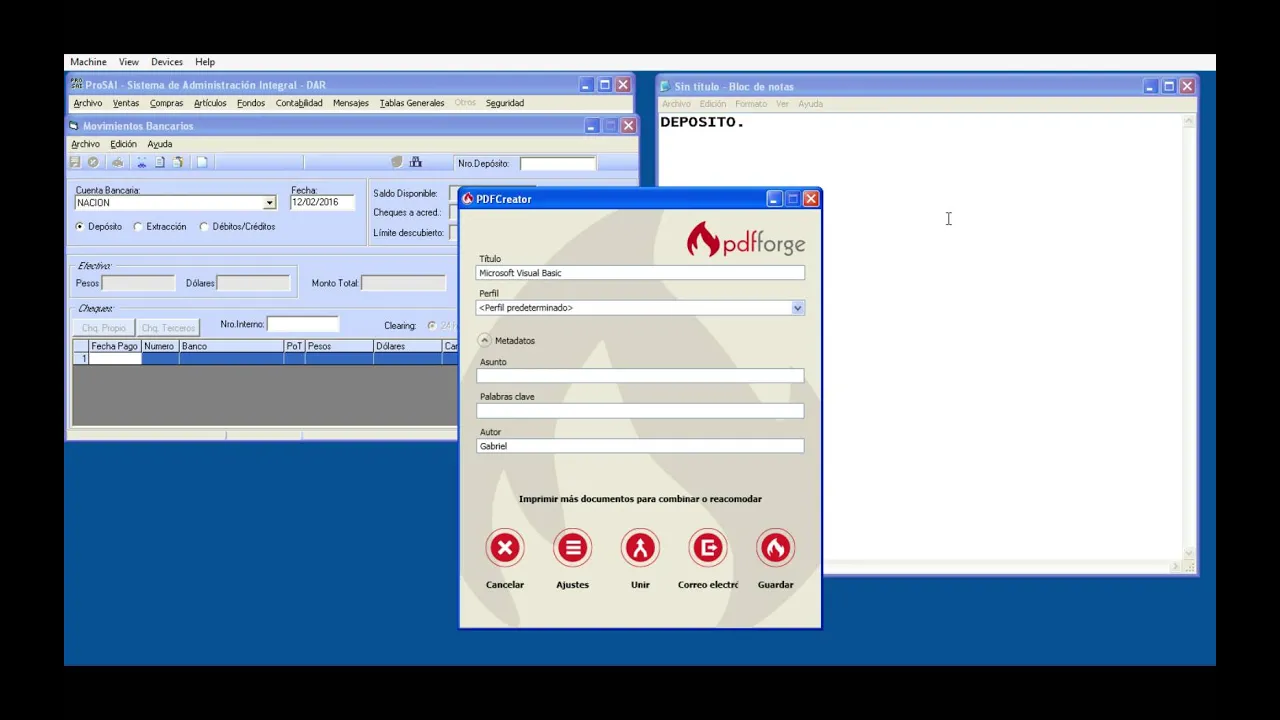Click the Palabras clave field in PDFCreator

[640, 411]
